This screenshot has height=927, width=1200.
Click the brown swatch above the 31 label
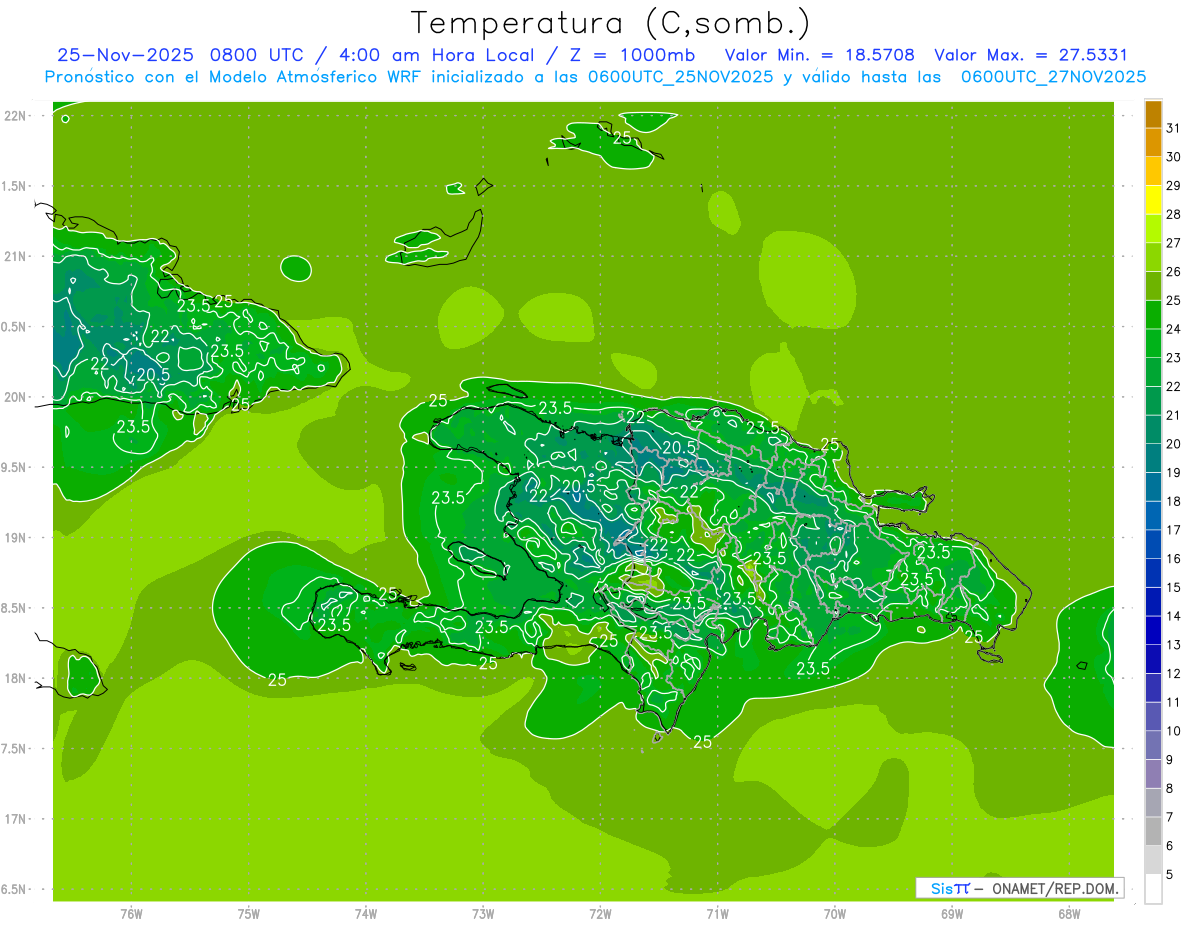tap(1153, 114)
